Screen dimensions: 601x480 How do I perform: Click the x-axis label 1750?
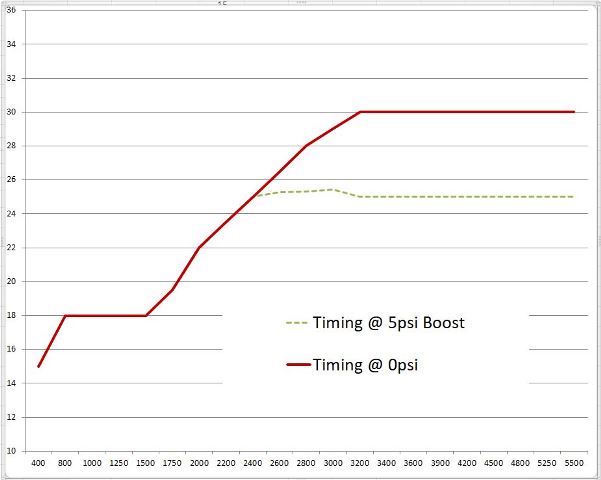[x=172, y=463]
